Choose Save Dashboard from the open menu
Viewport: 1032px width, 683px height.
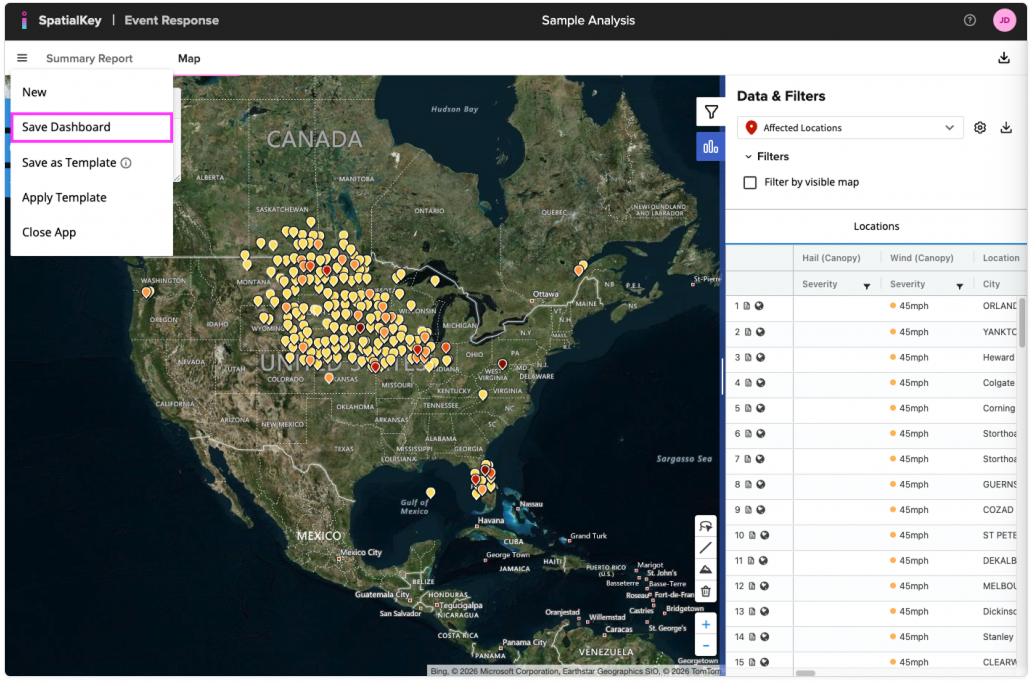(67, 127)
